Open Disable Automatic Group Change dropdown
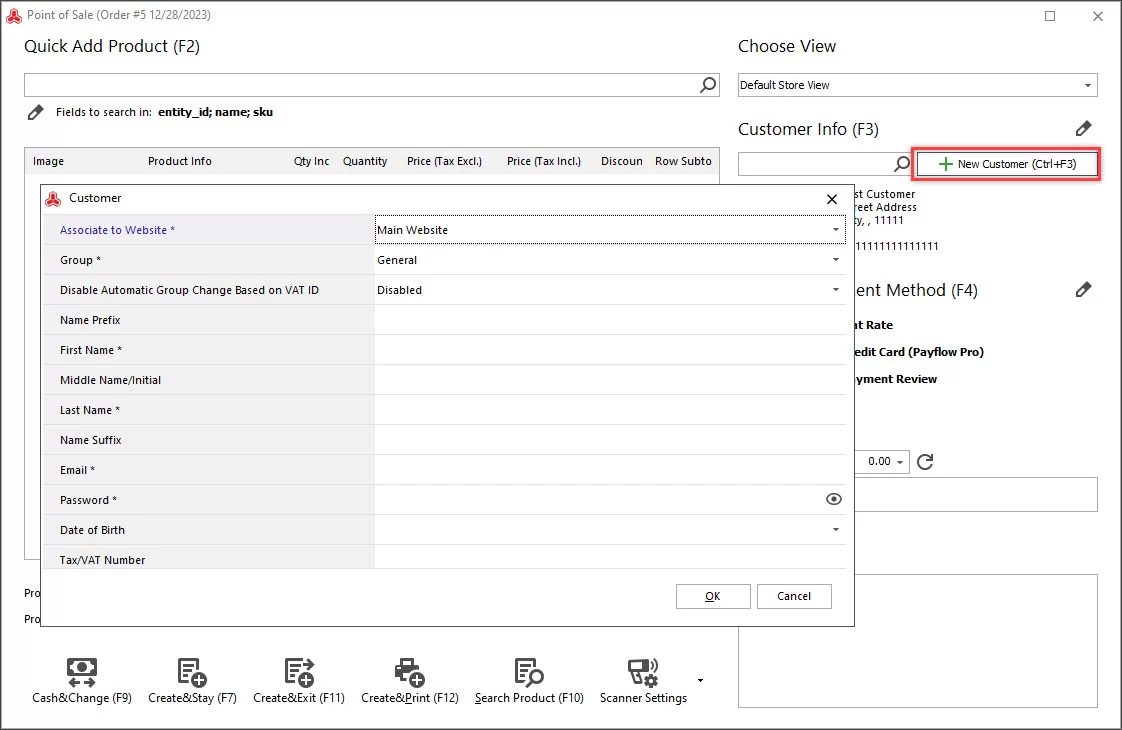This screenshot has height=730, width=1122. 836,290
